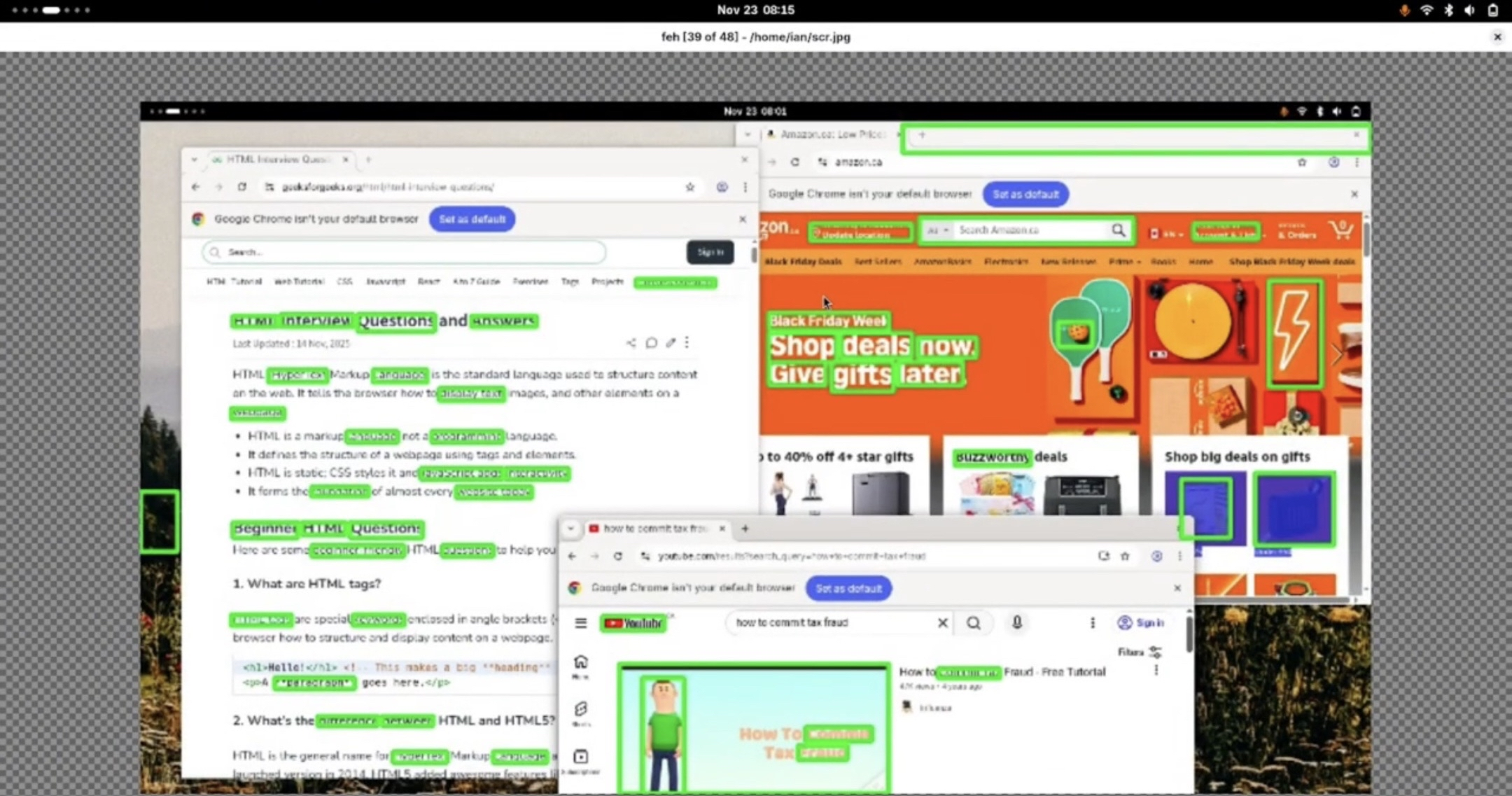The height and width of the screenshot is (796, 1512).
Task: Click the YouTube Home sidebar icon
Action: [x=580, y=662]
